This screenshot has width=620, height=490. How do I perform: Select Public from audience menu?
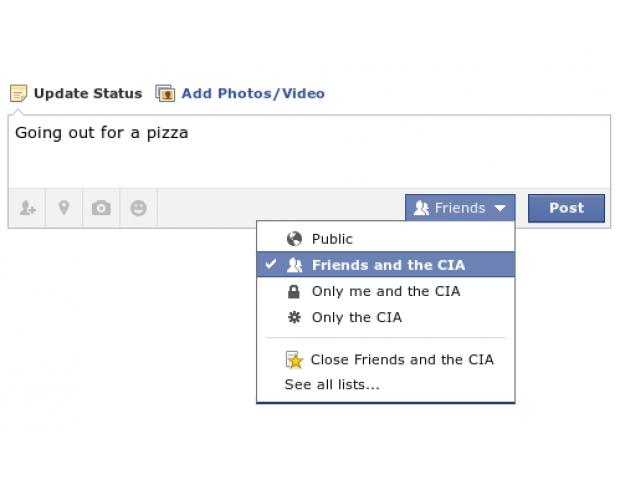click(386, 239)
